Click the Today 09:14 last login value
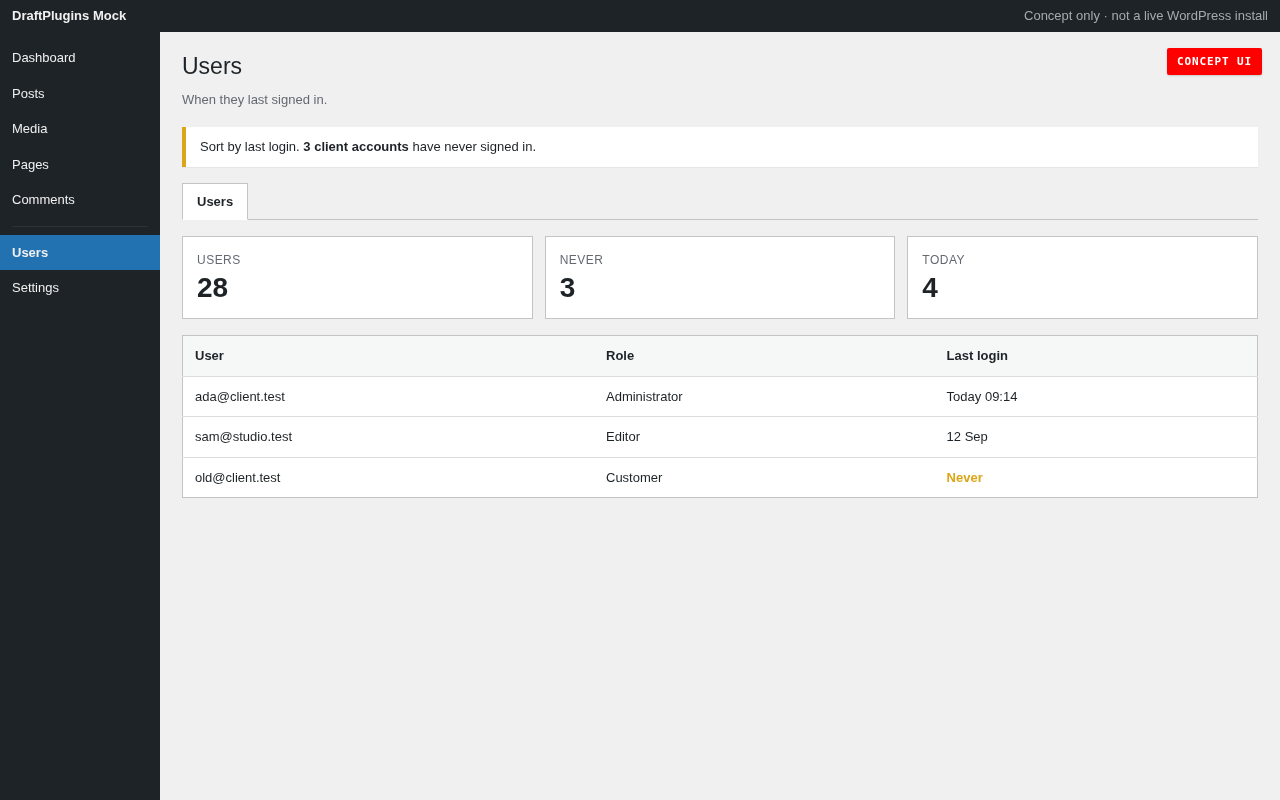Viewport: 1280px width, 800px height. coord(982,397)
